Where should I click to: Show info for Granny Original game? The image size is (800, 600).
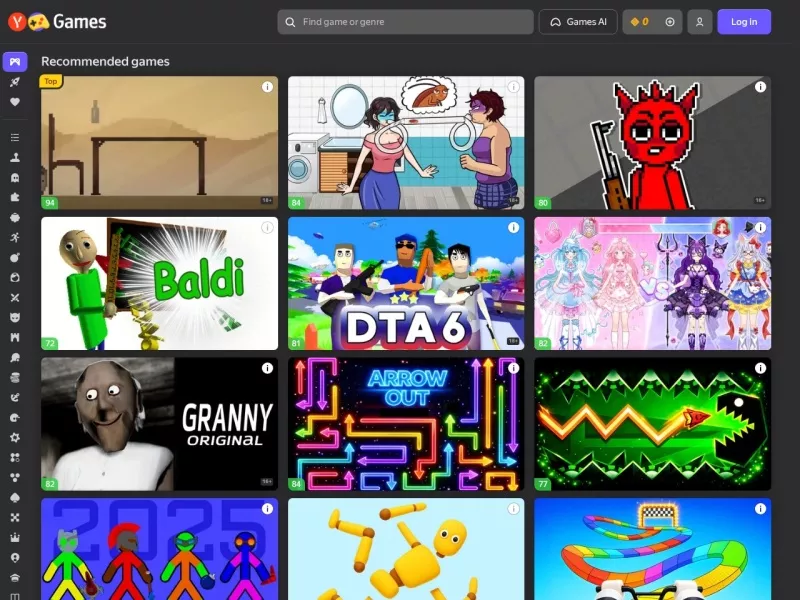[267, 368]
